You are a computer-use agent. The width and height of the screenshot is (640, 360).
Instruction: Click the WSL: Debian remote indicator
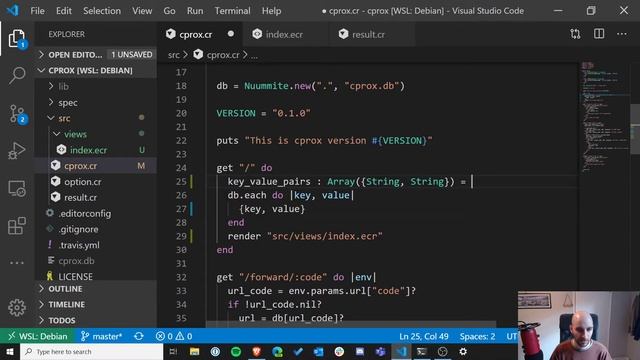(38, 336)
